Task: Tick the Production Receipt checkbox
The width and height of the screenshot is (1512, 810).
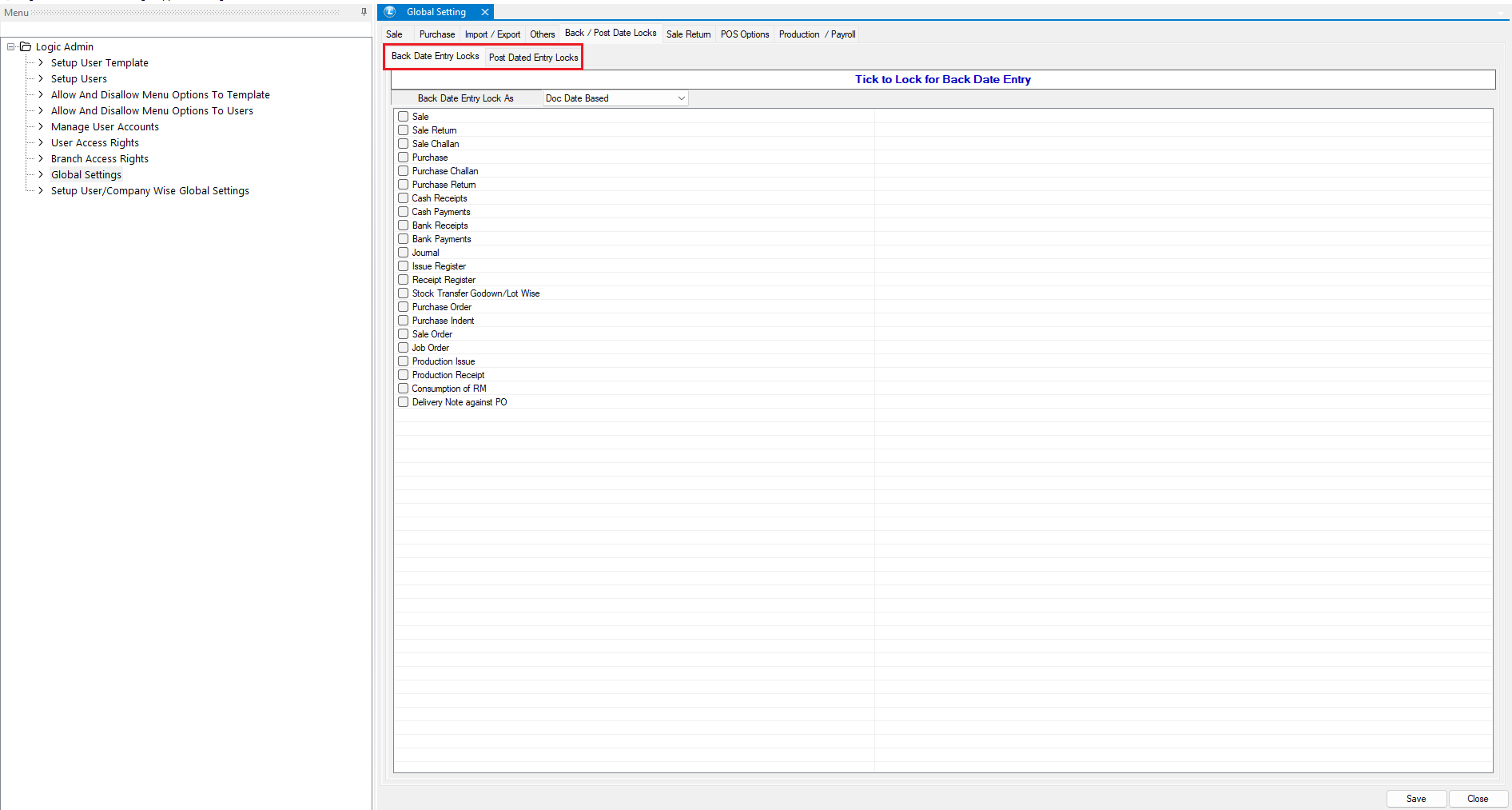Action: (404, 375)
